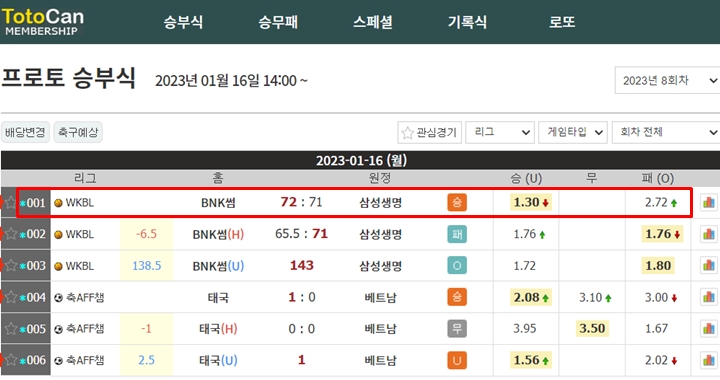The height and width of the screenshot is (380, 720).
Task: Open the chart icon for game 005
Action: pyautogui.click(x=709, y=329)
